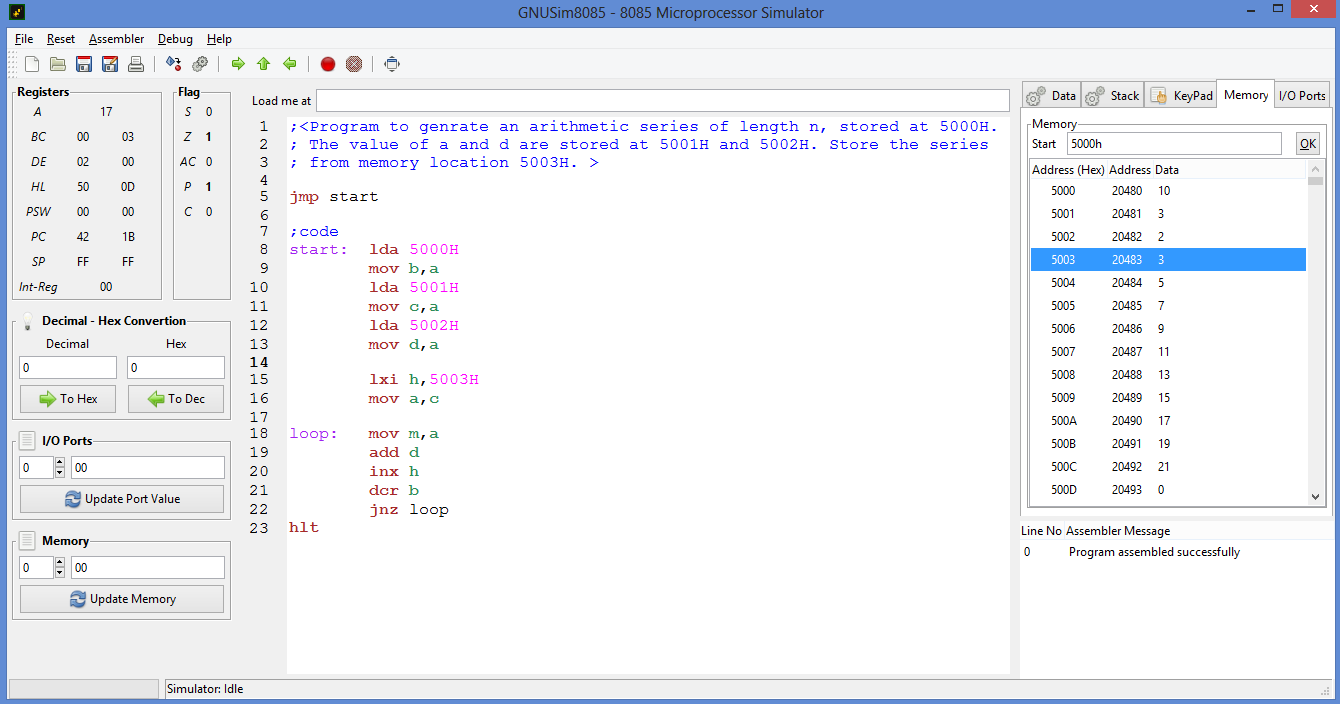Toggle breakpoint with the red circle icon
This screenshot has width=1340, height=704.
click(328, 64)
